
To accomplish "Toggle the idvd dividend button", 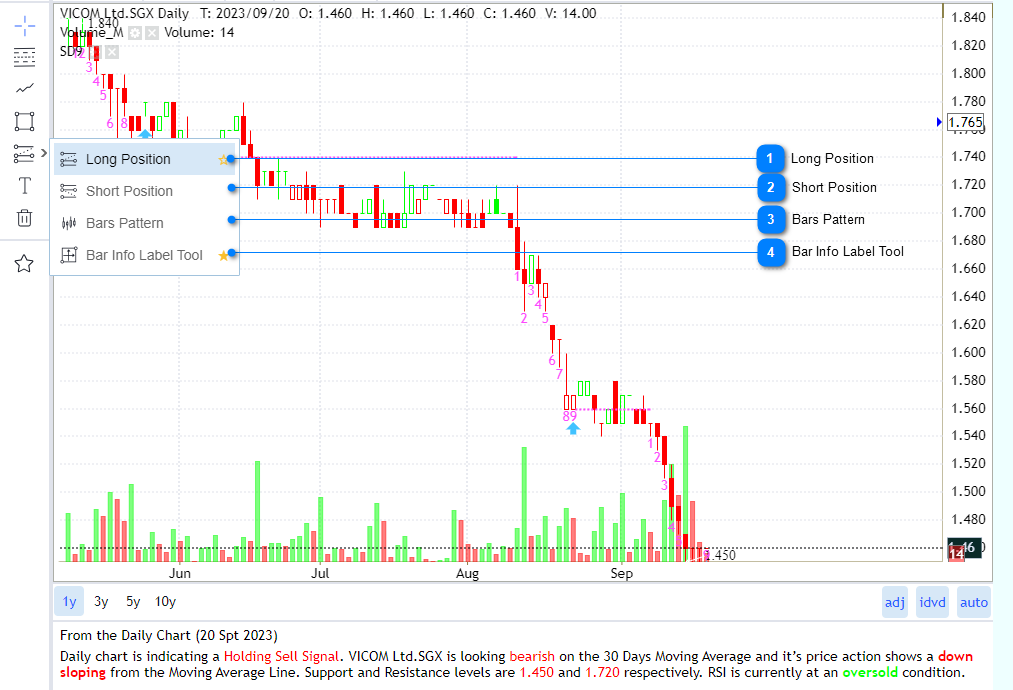I will pyautogui.click(x=932, y=603).
